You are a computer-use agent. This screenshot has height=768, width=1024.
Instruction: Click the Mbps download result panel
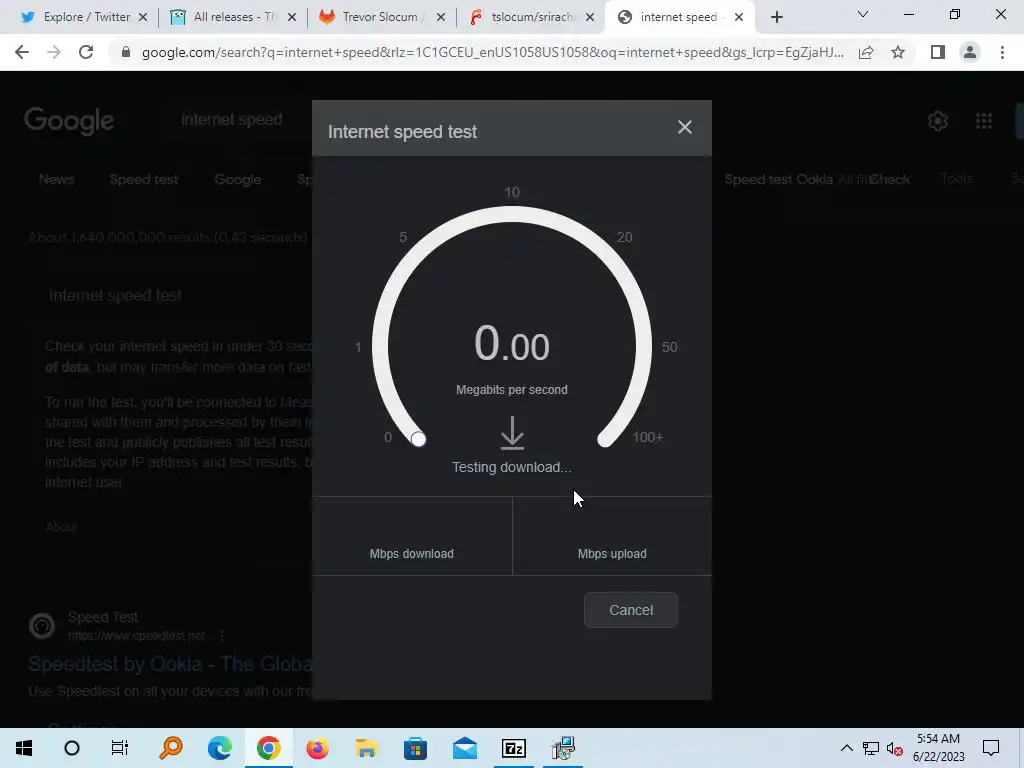[x=412, y=536]
